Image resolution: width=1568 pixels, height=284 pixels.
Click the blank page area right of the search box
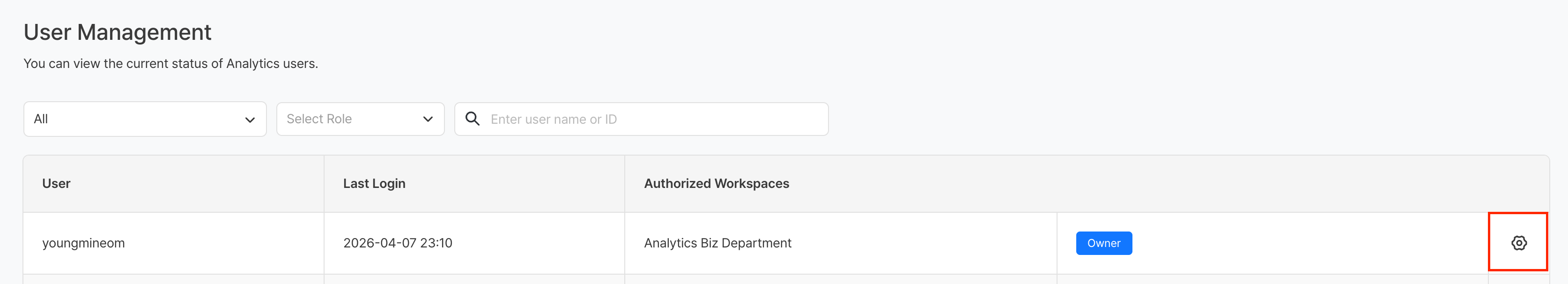1156,120
